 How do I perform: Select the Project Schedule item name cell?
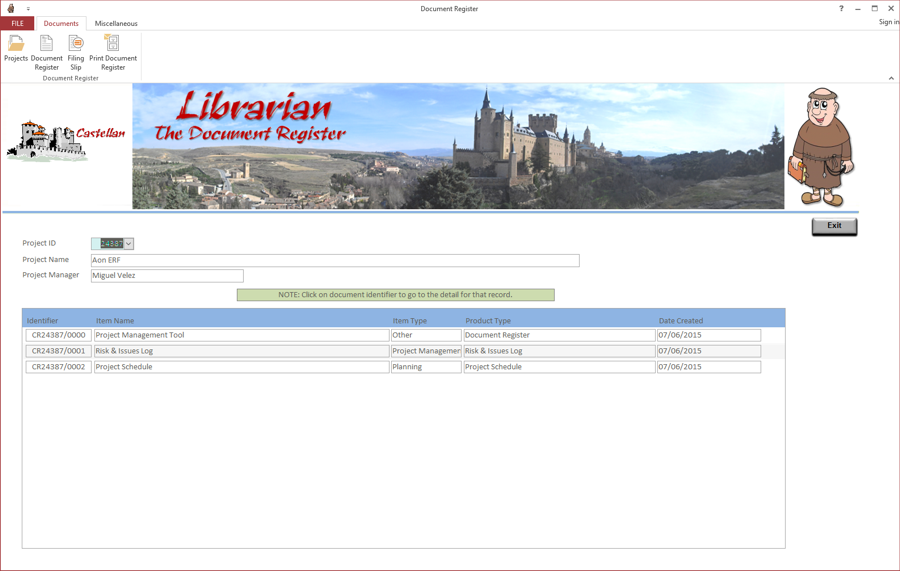pyautogui.click(x=242, y=367)
